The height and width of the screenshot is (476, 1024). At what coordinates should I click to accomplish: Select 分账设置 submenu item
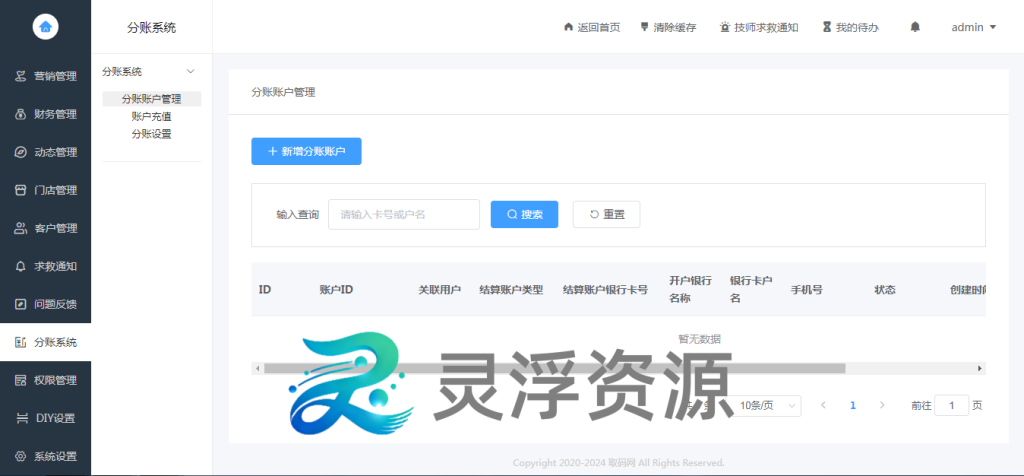(x=152, y=134)
